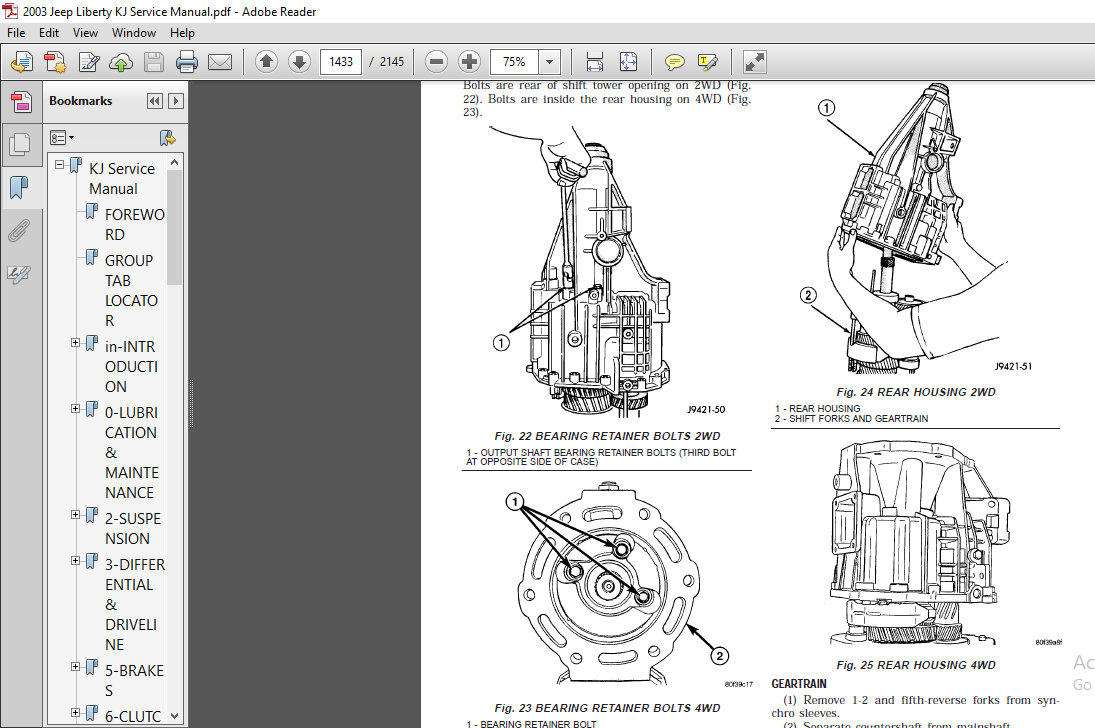The width and height of the screenshot is (1095, 728).
Task: Open the Page Thumbnails panel icon
Action: pos(20,145)
